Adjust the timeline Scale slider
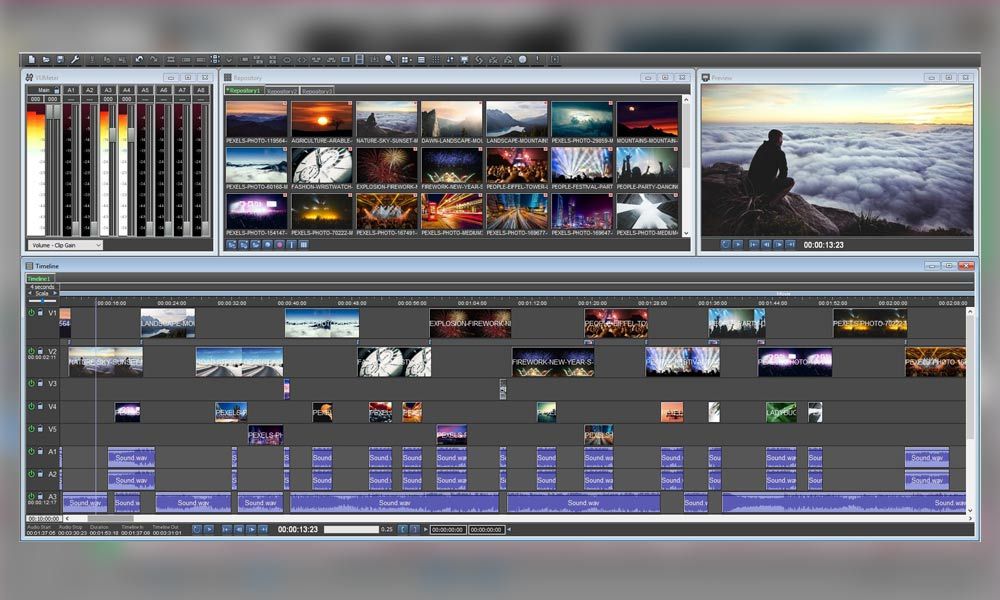Viewport: 1000px width, 600px height. coord(42,300)
